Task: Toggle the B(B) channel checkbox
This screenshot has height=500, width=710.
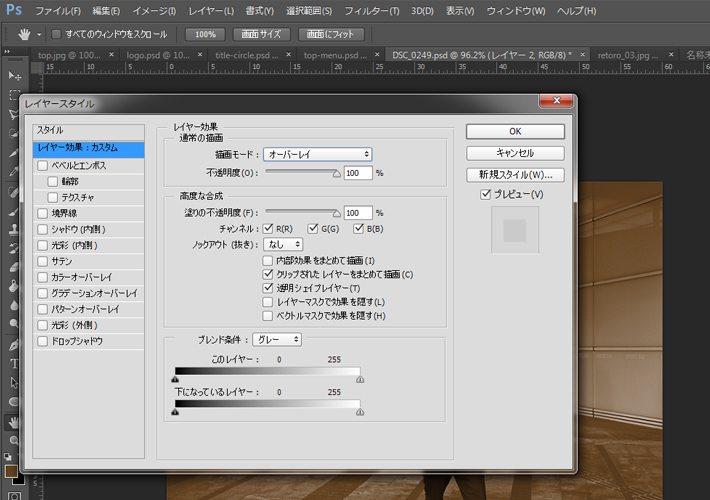Action: click(x=358, y=229)
